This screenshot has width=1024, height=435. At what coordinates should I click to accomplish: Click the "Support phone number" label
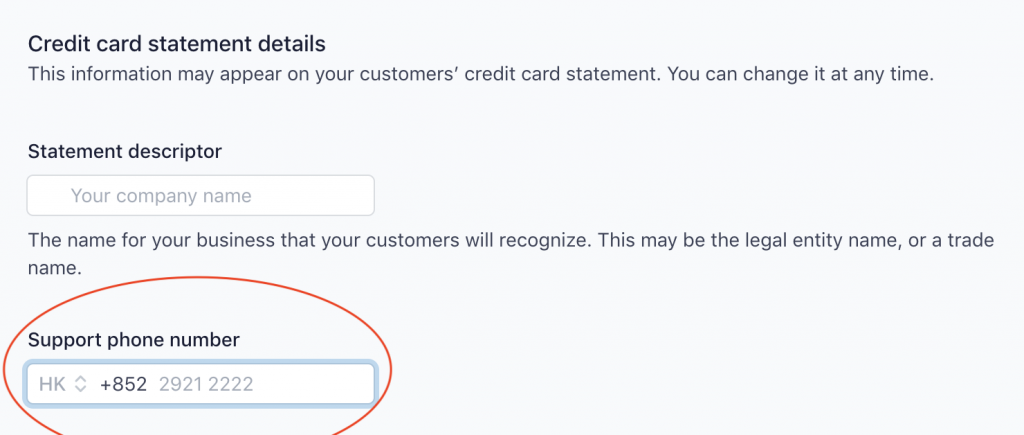pos(133,340)
